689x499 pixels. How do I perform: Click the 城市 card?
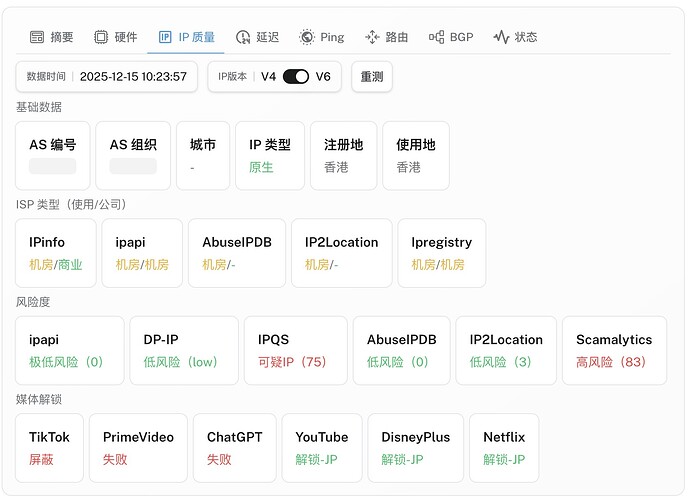click(203, 155)
